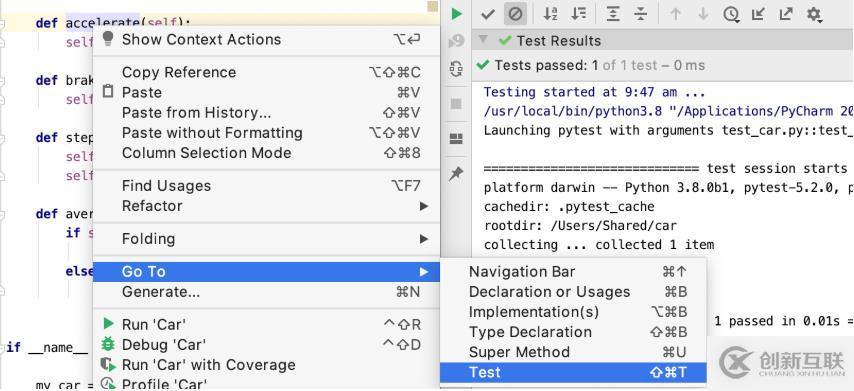Select Copy Reference menu entry
This screenshot has height=391, width=854.
(x=266, y=72)
